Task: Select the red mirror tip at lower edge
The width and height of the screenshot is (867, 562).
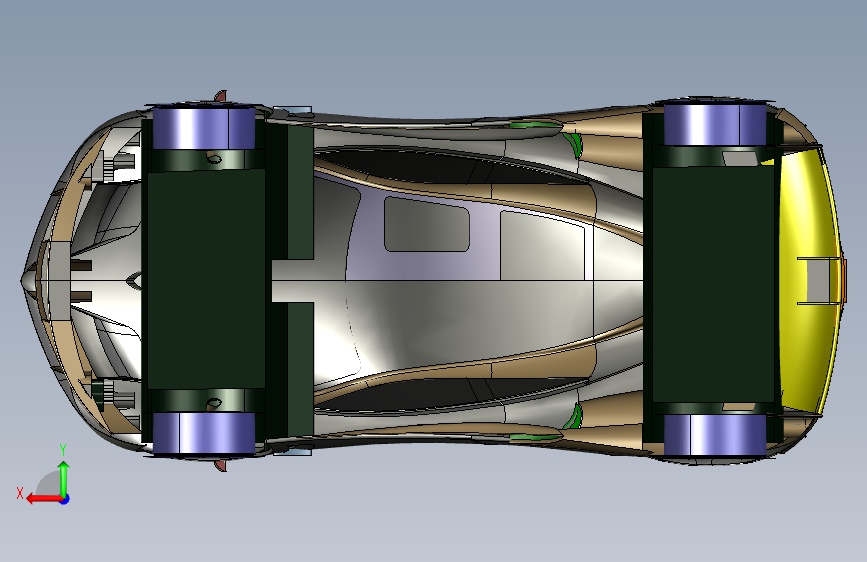Action: coord(221,466)
